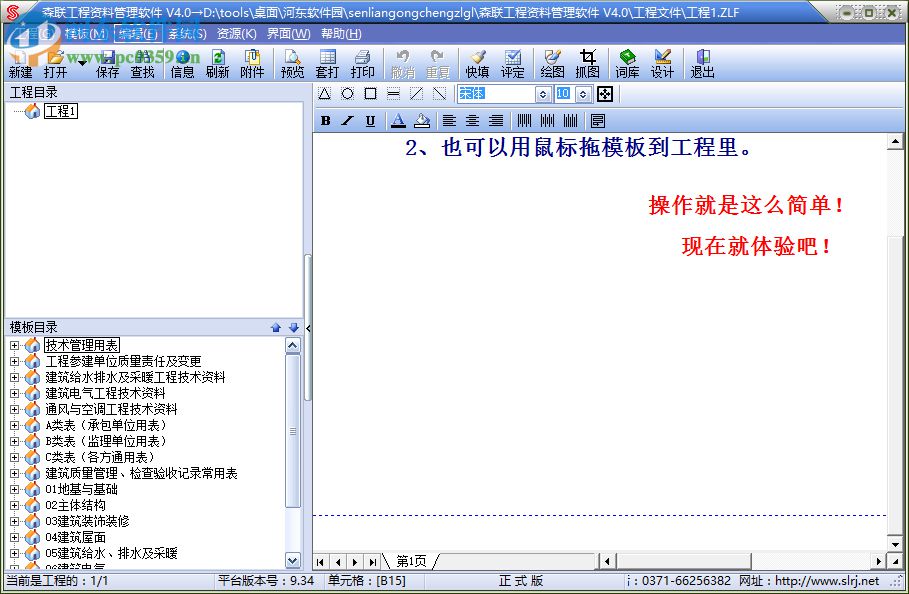Open the 绘图 drawing tool
Image resolution: width=909 pixels, height=594 pixels.
551,62
